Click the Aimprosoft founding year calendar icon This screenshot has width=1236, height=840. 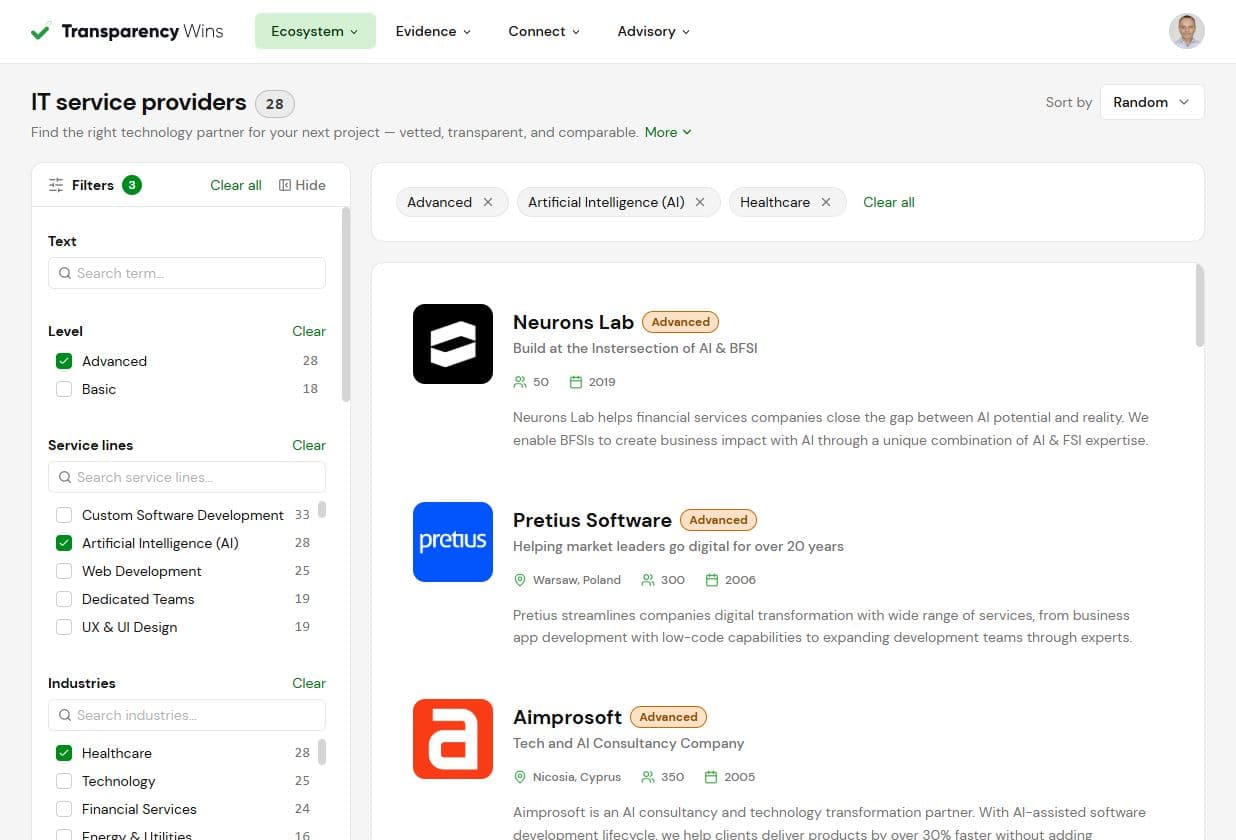712,777
